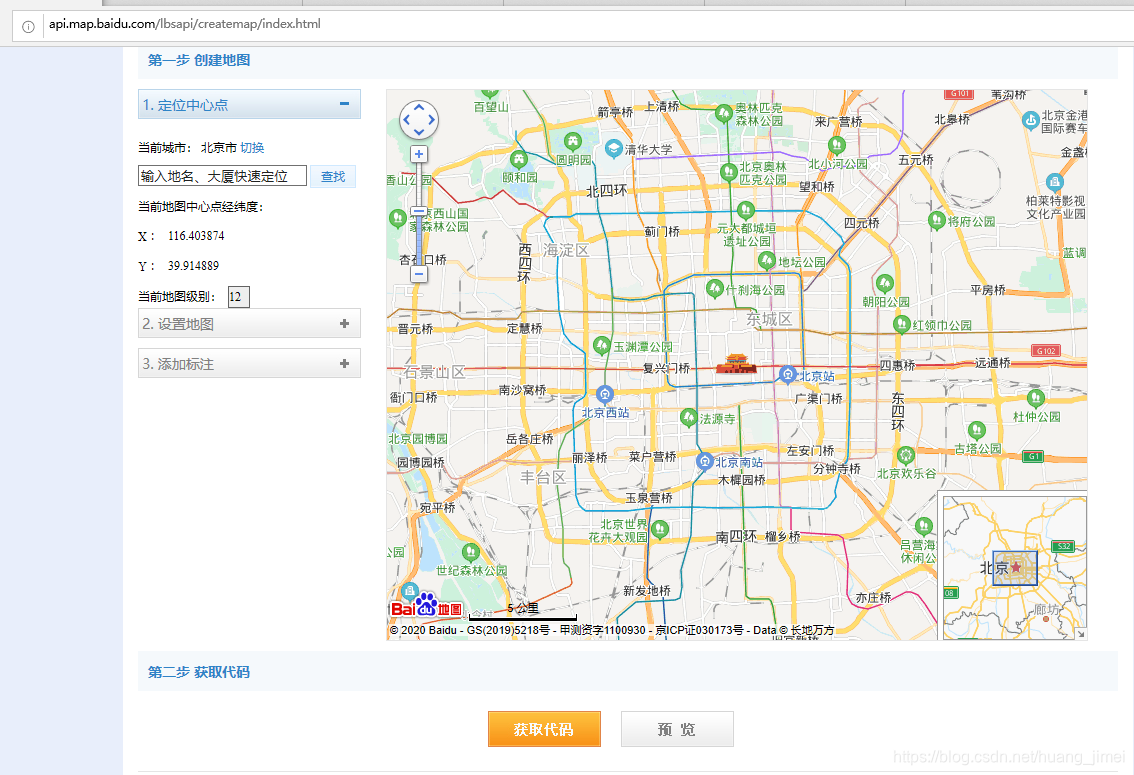Click the 朝阳公园 marker icon
This screenshot has height=775, width=1134.
(x=884, y=283)
